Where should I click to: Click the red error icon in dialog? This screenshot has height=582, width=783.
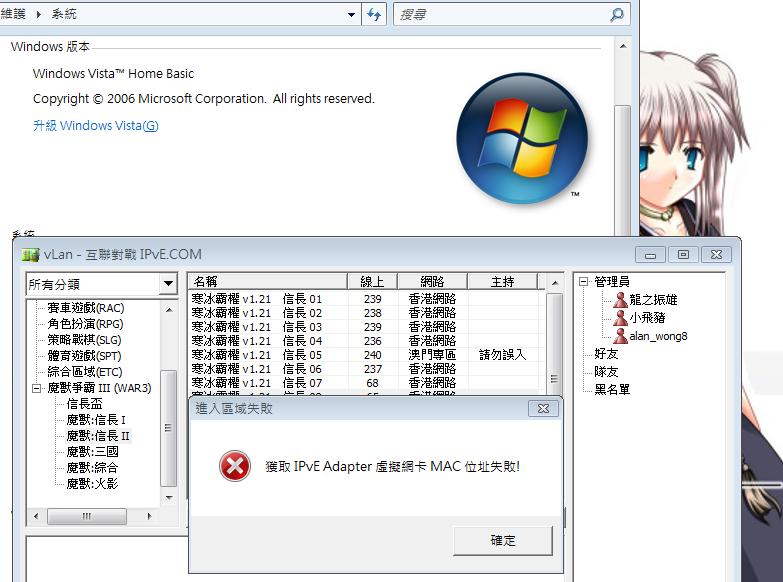[235, 466]
